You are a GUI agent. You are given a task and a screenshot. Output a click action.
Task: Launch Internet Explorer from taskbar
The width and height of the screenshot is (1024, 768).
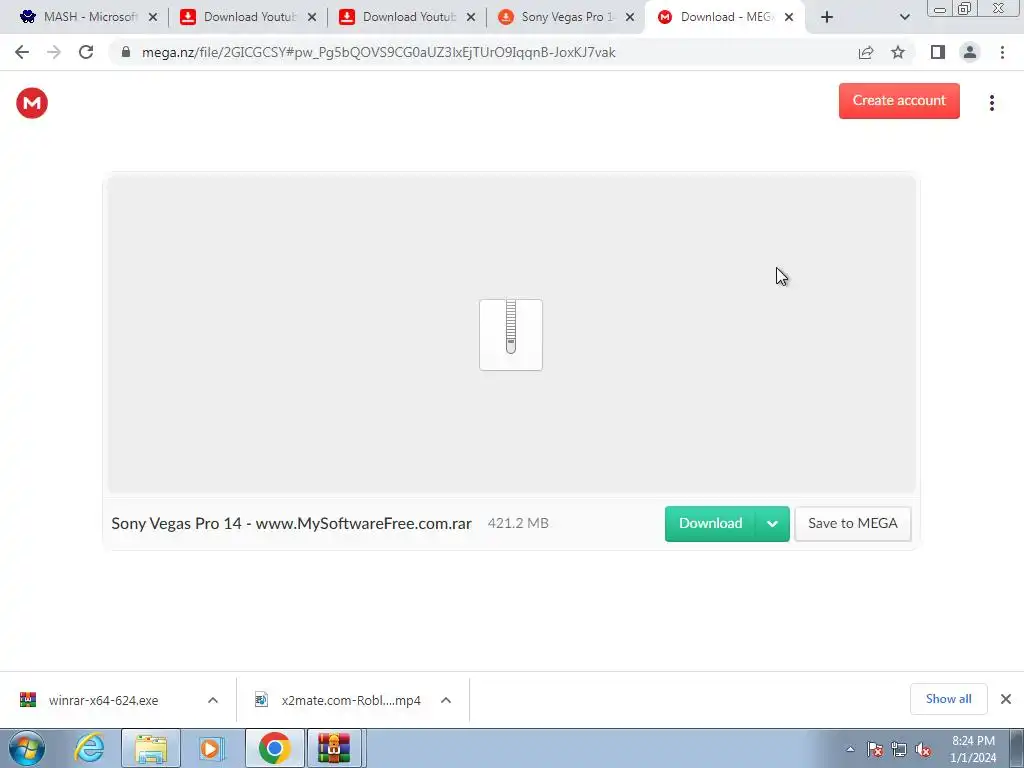[89, 748]
